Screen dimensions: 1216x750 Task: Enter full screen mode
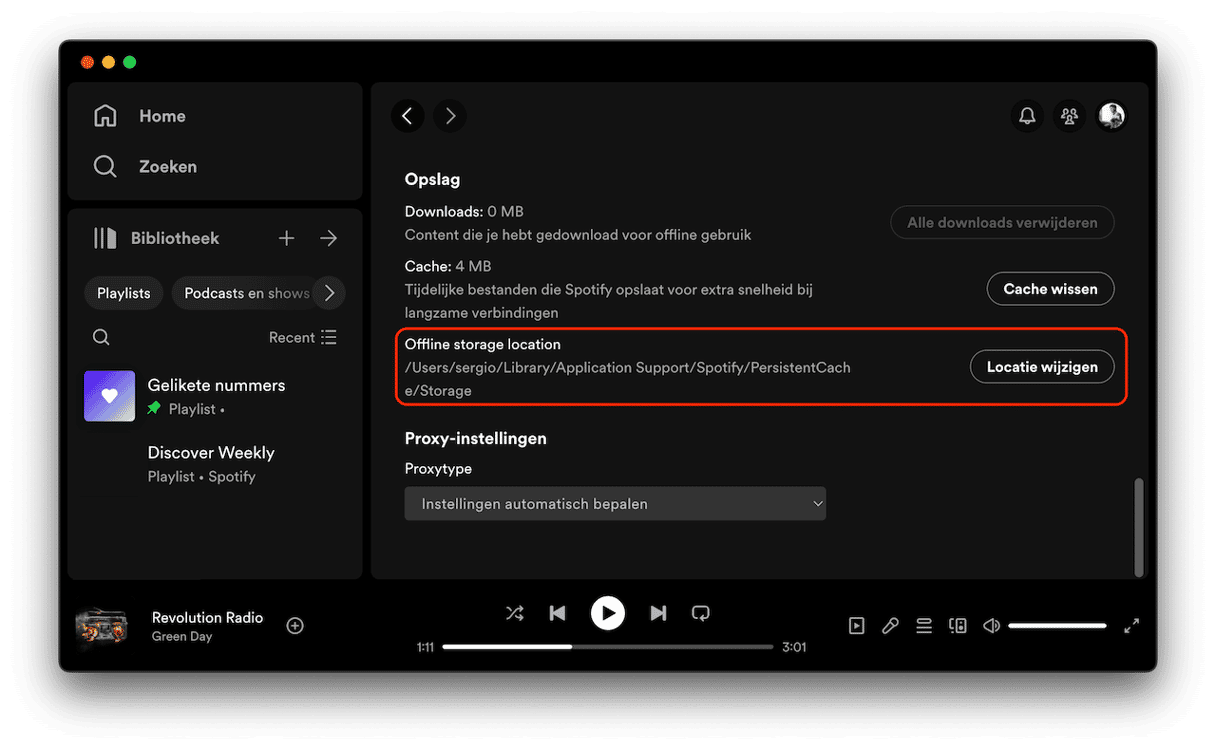pos(1131,626)
